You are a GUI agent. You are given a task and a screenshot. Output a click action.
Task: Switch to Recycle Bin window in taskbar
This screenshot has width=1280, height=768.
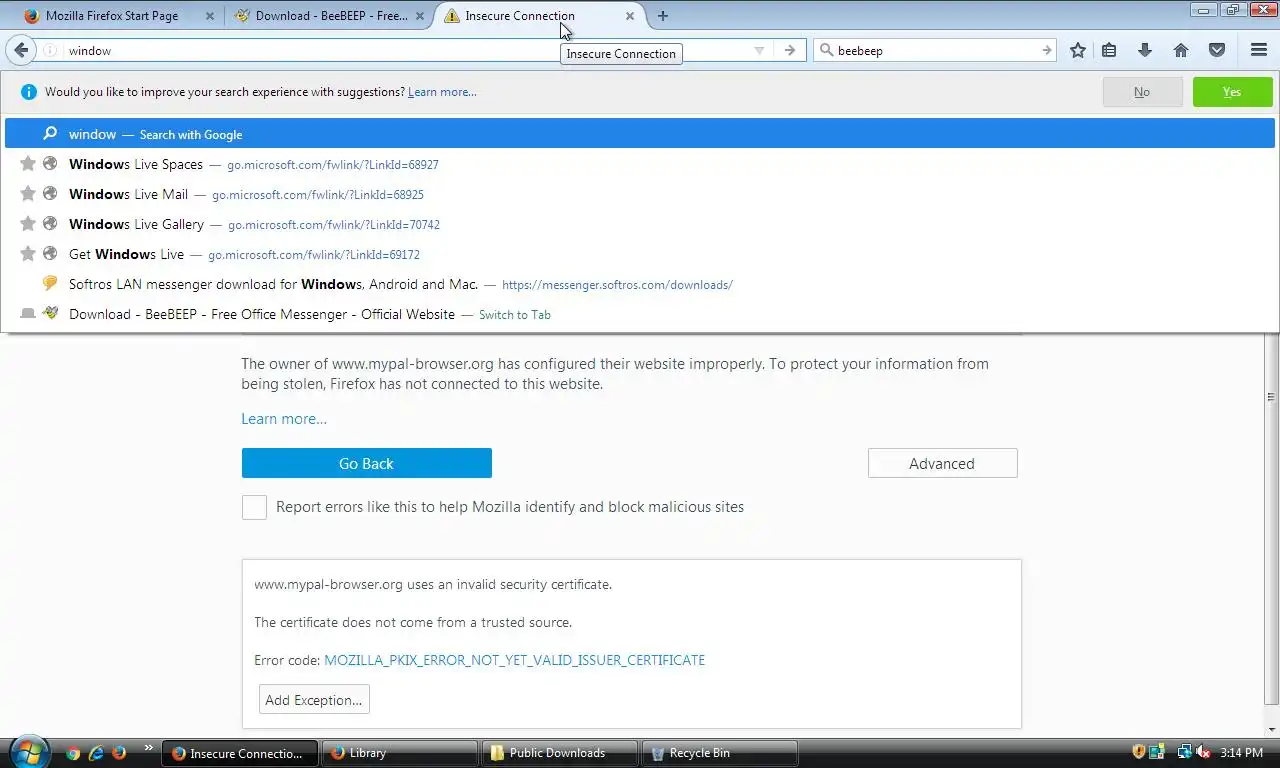coord(720,753)
